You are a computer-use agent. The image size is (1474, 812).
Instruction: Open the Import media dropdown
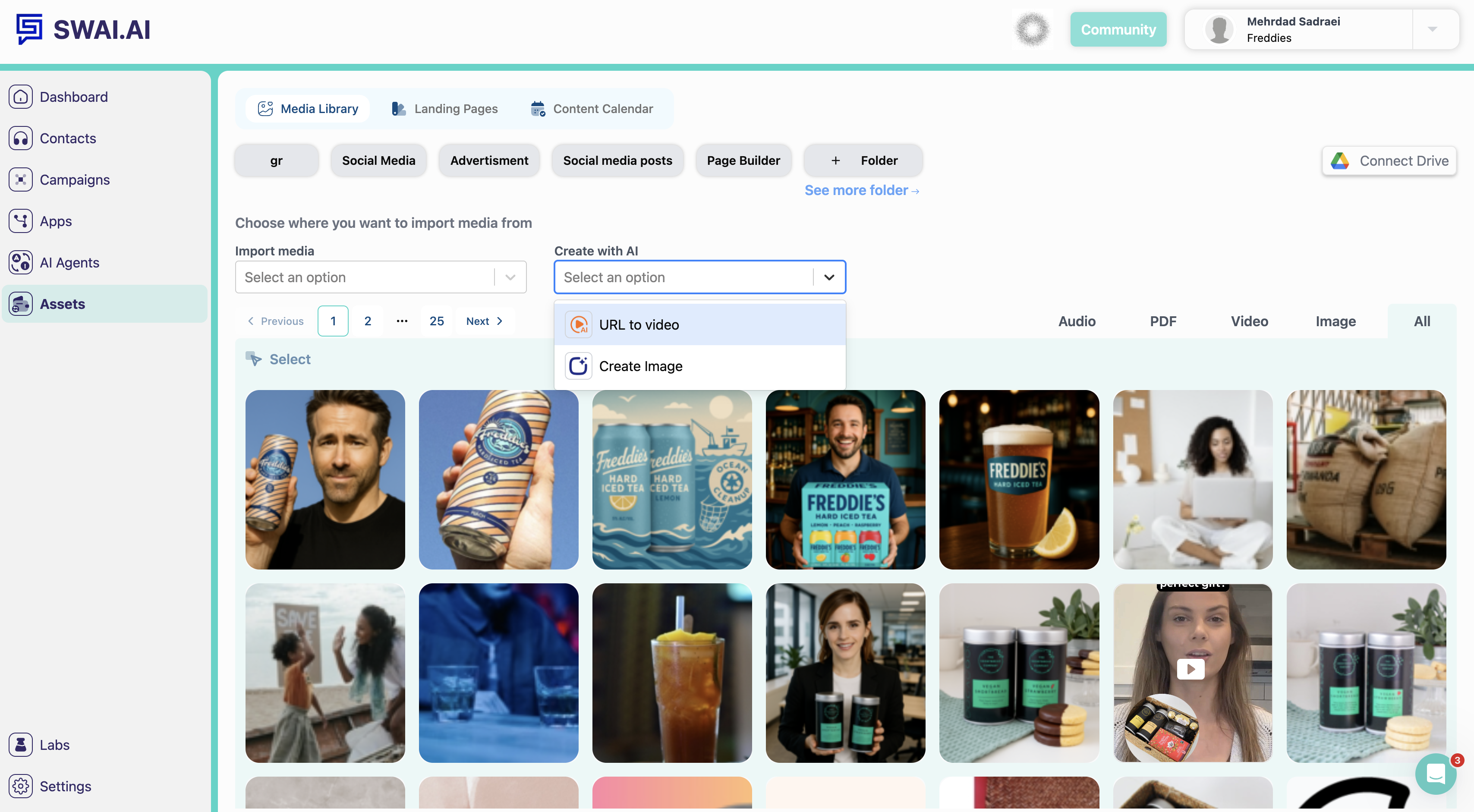381,277
